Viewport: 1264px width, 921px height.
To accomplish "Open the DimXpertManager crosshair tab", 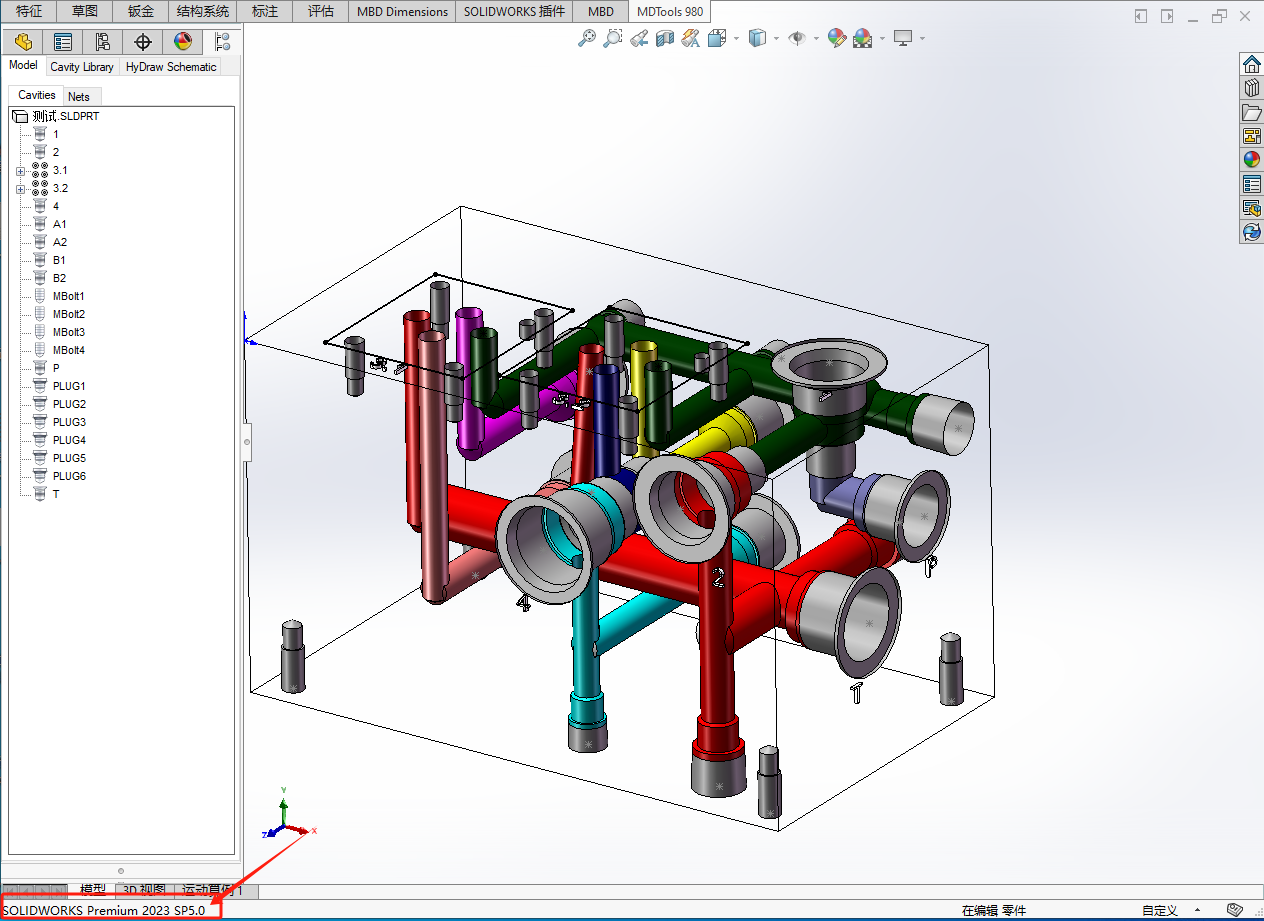I will [x=143, y=42].
